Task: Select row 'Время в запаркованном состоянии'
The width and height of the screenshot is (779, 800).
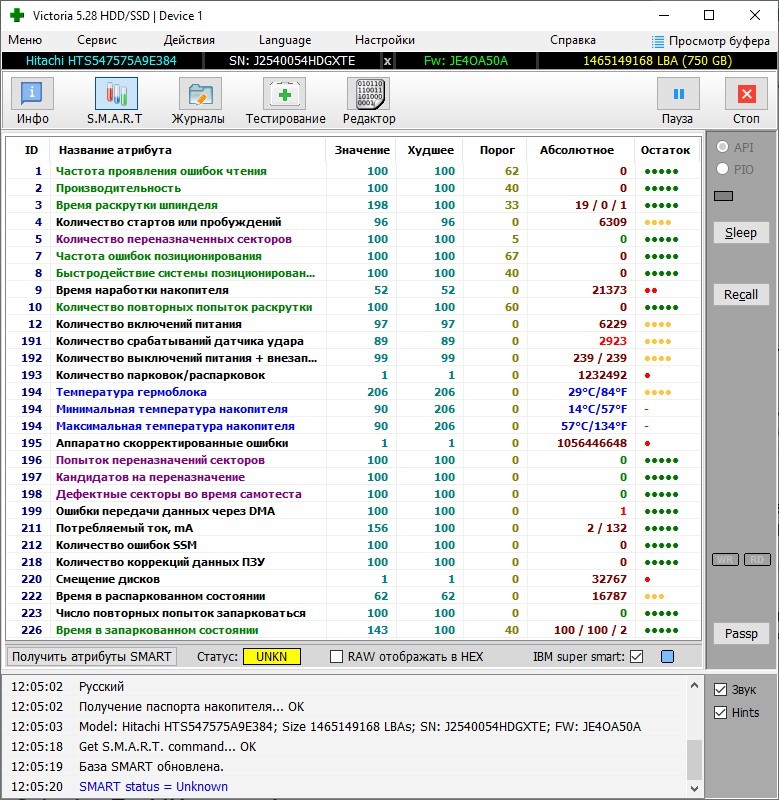Action: (x=353, y=630)
